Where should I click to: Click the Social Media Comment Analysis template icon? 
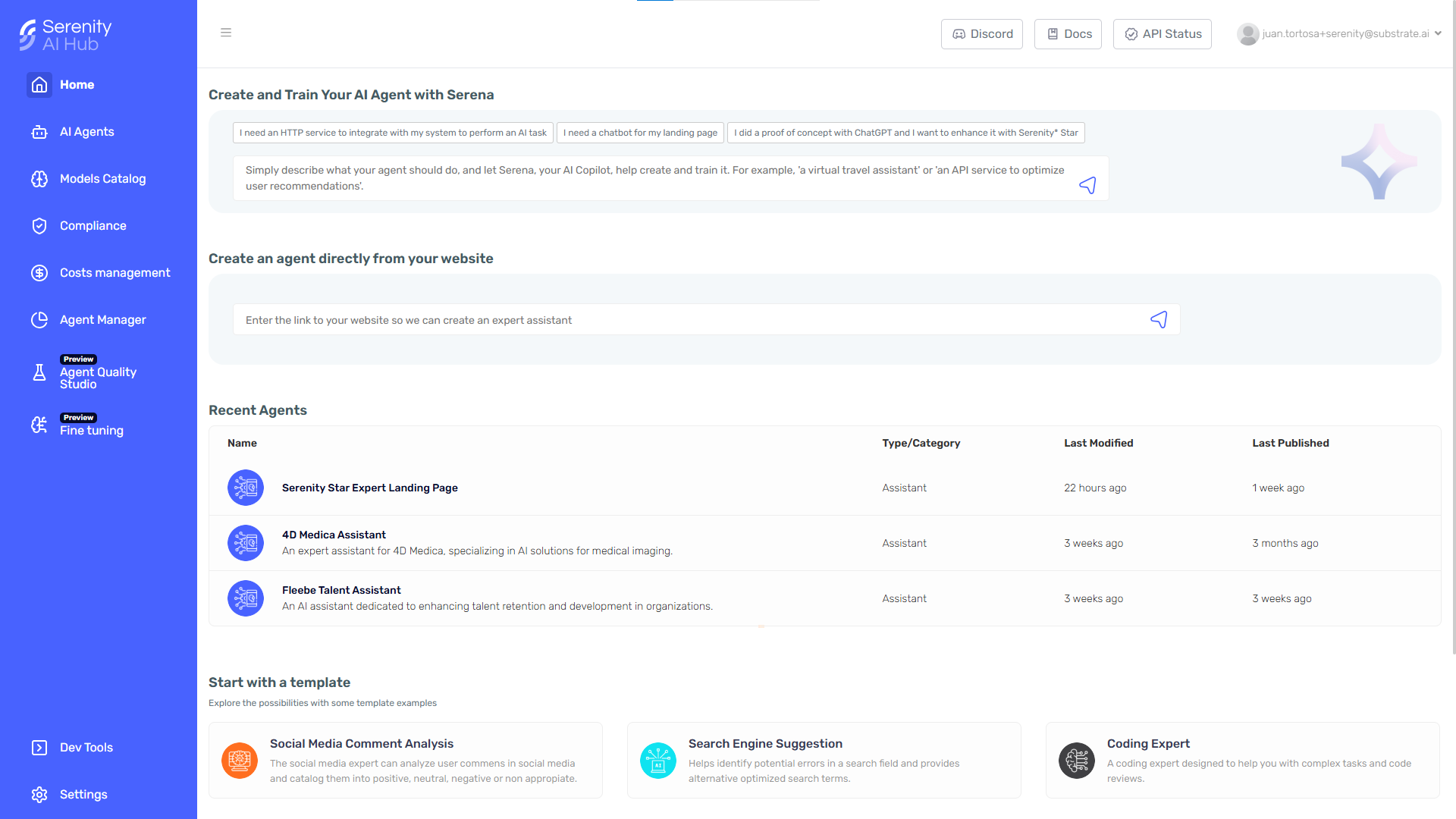coord(240,760)
